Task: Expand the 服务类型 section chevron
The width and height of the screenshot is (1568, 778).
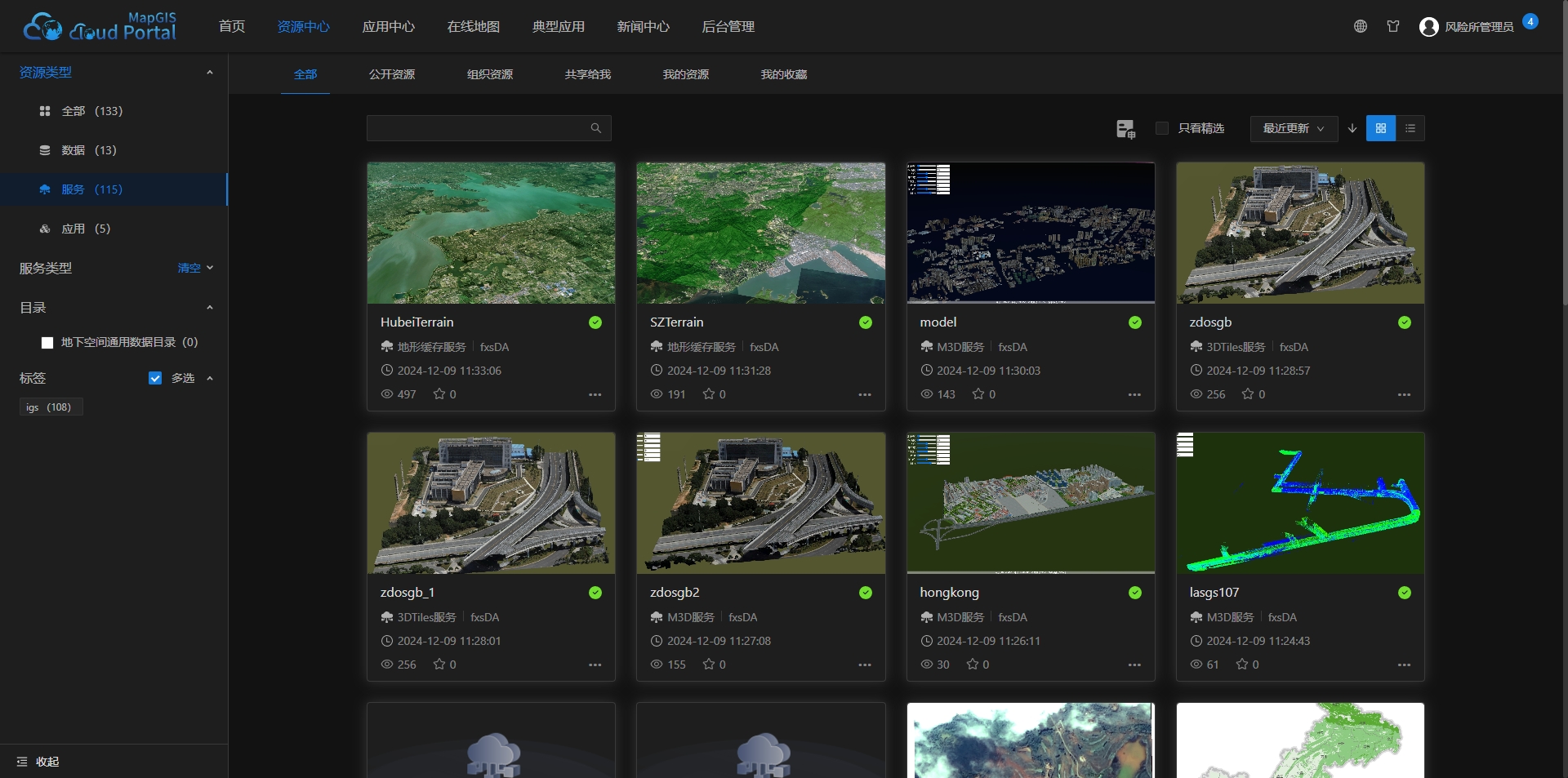Action: click(210, 268)
